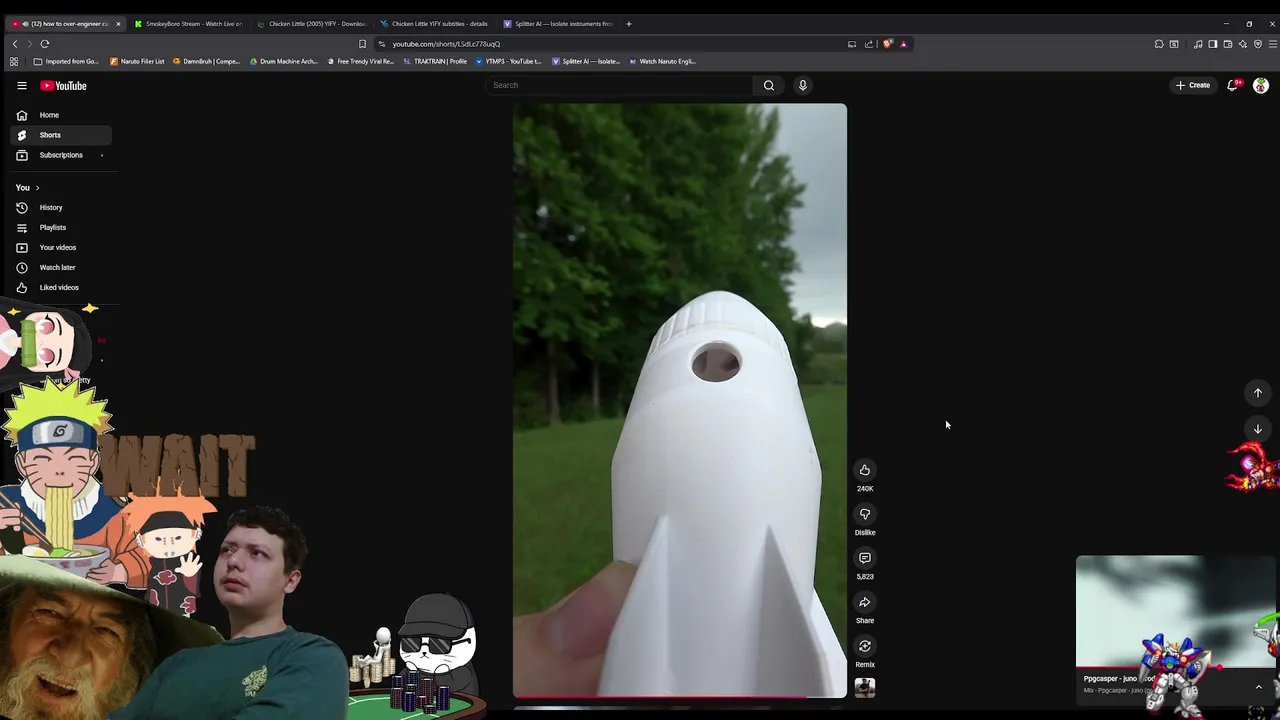The height and width of the screenshot is (720, 1280).
Task: Click the address bar URL
Action: [x=446, y=44]
